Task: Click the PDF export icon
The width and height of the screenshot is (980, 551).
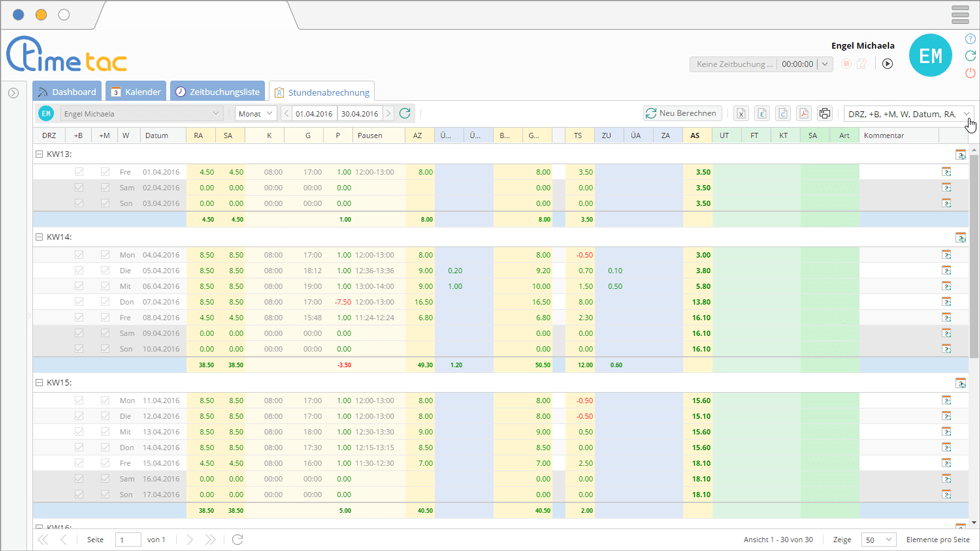Action: click(803, 114)
